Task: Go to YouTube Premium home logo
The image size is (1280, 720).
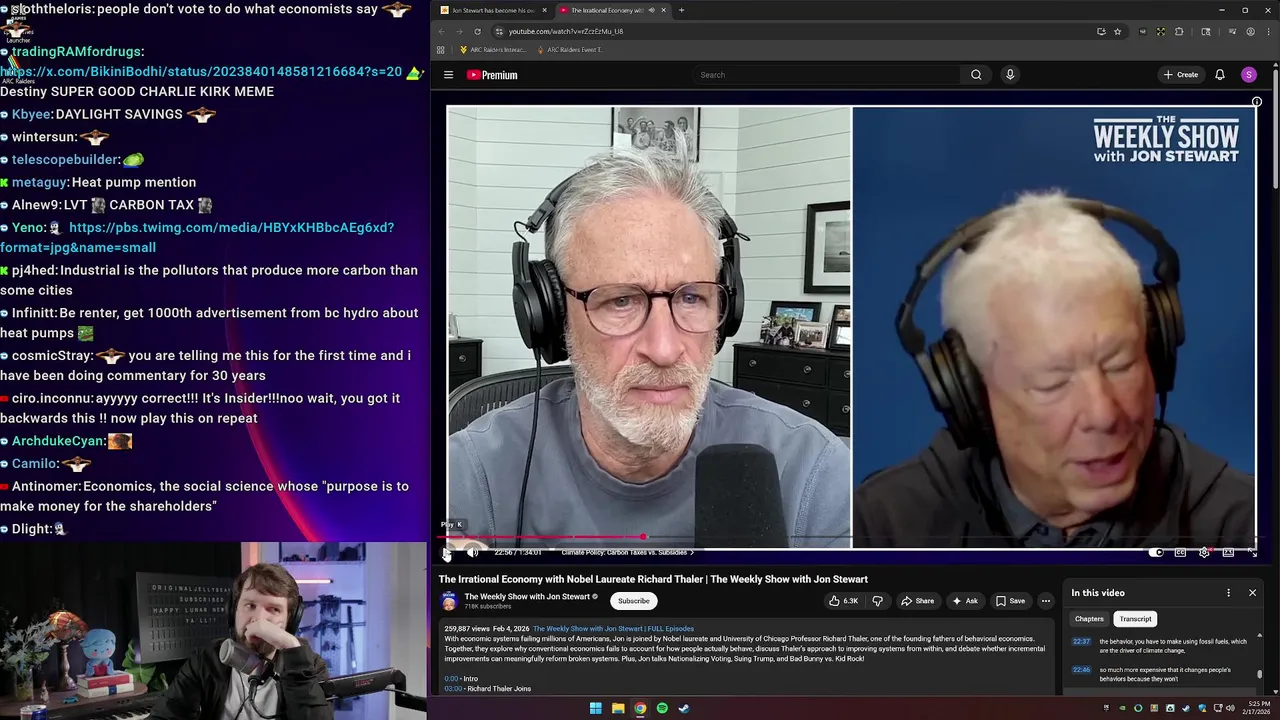Action: click(x=492, y=75)
